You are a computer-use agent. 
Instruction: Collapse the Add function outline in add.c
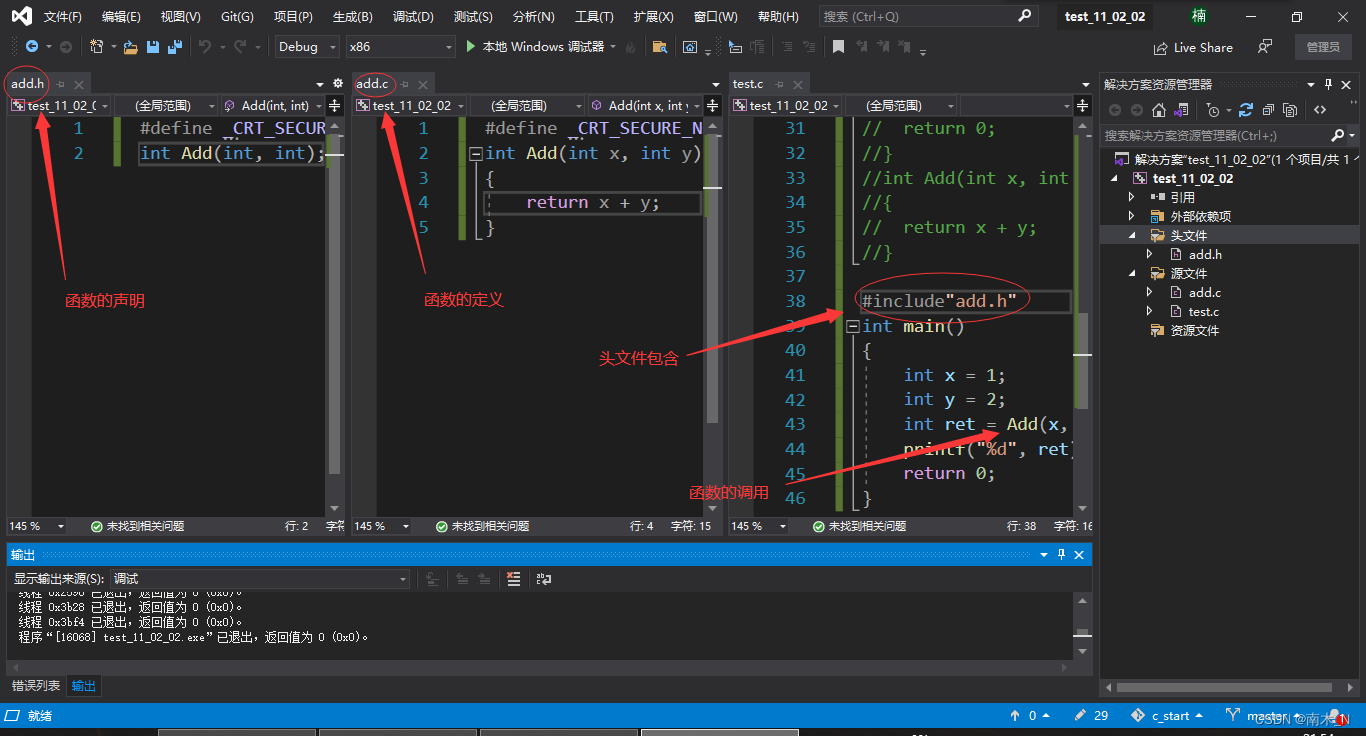(x=476, y=154)
